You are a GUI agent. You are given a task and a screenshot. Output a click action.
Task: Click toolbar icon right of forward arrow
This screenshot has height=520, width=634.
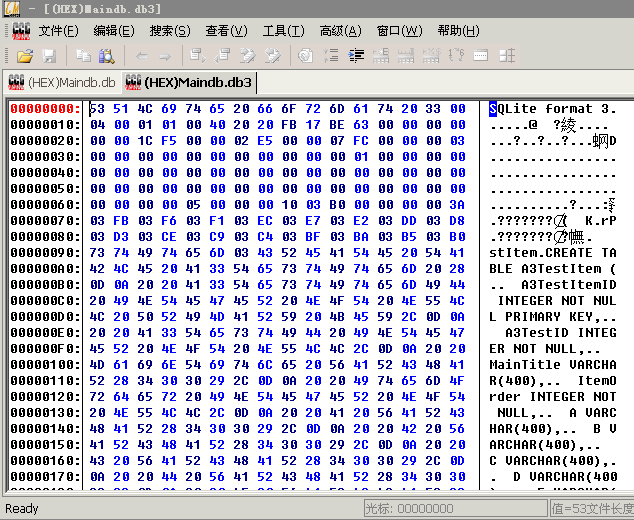pyautogui.click(x=198, y=56)
